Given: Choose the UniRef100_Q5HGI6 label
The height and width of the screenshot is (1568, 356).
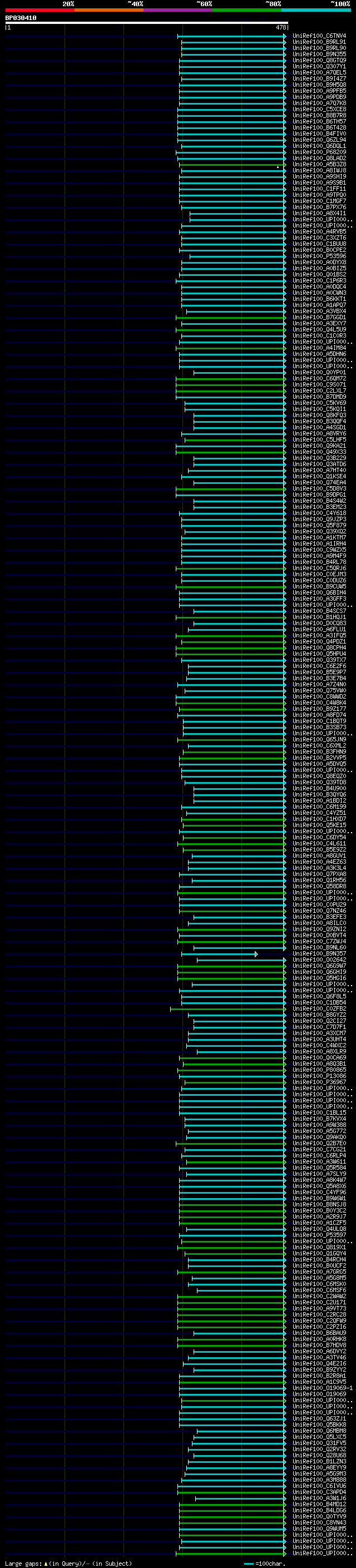Looking at the screenshot, I should click(319, 978).
